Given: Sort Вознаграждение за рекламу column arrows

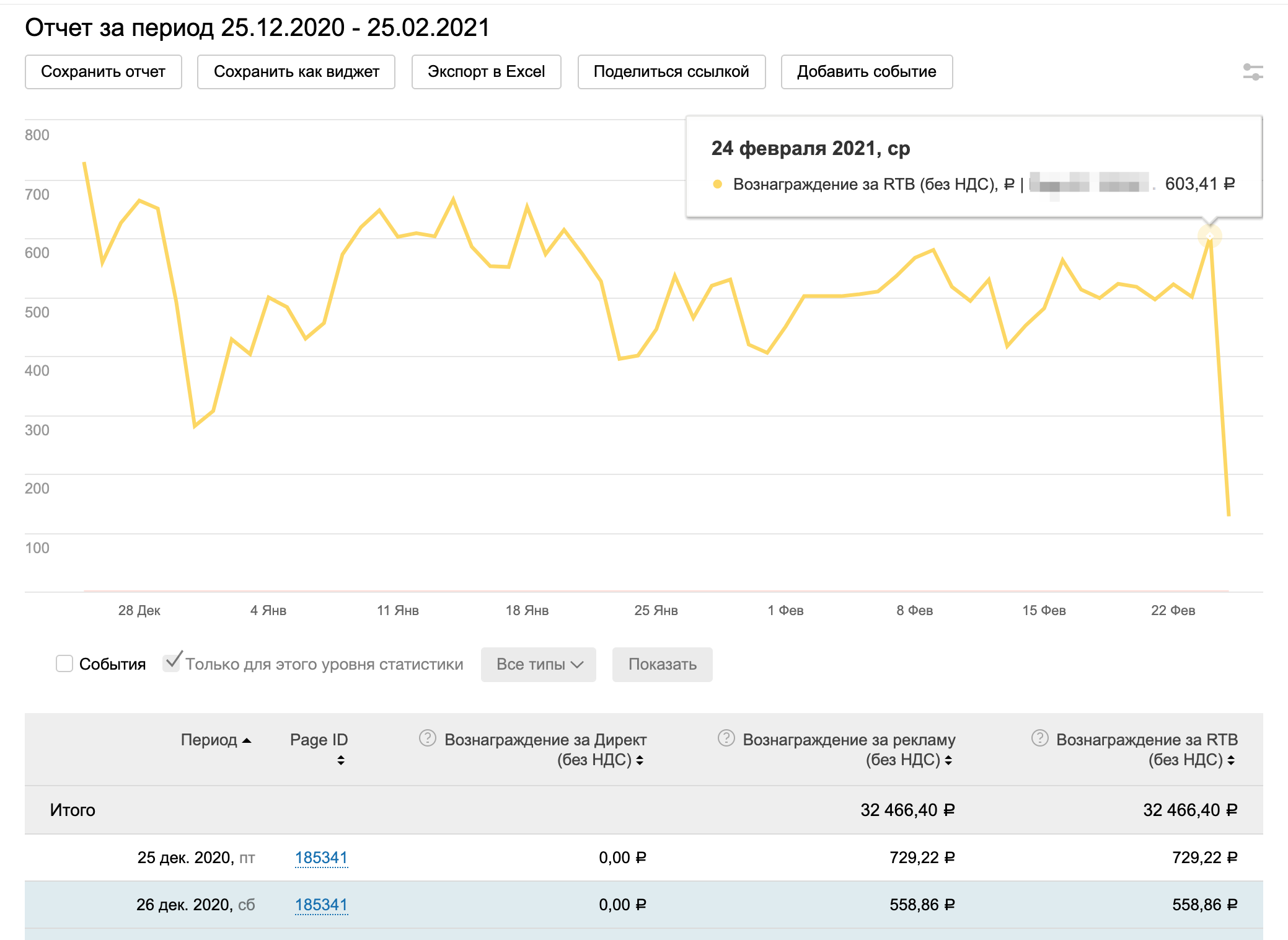Looking at the screenshot, I should (x=948, y=760).
